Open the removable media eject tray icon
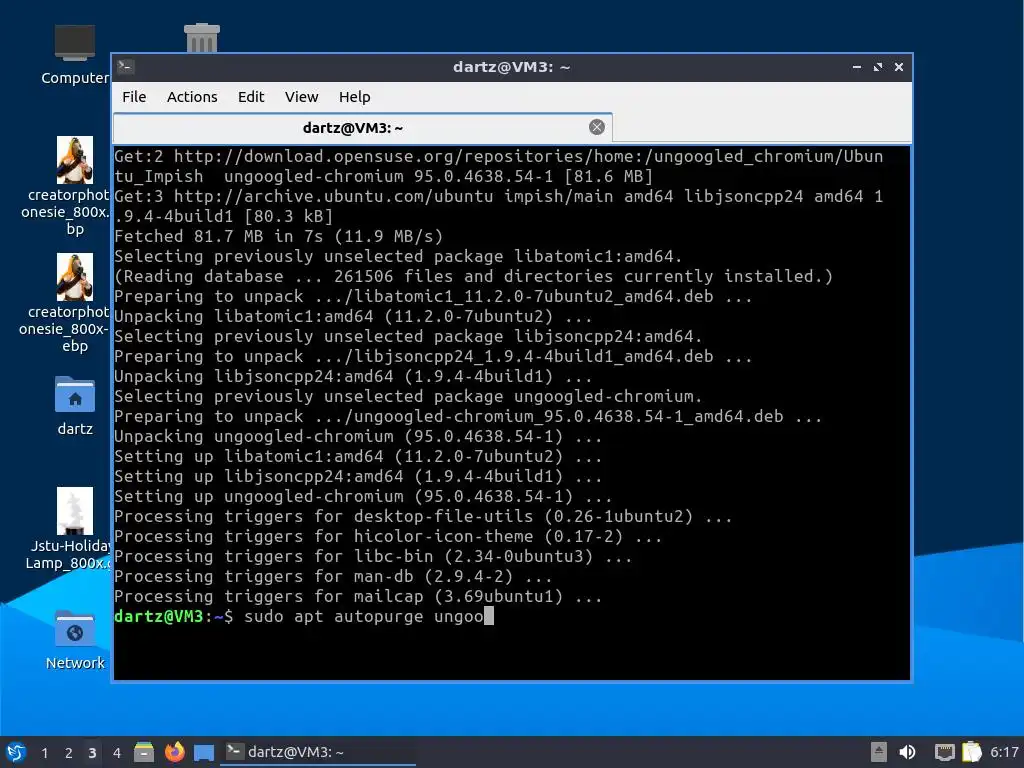Viewport: 1024px width, 768px height. click(x=878, y=752)
